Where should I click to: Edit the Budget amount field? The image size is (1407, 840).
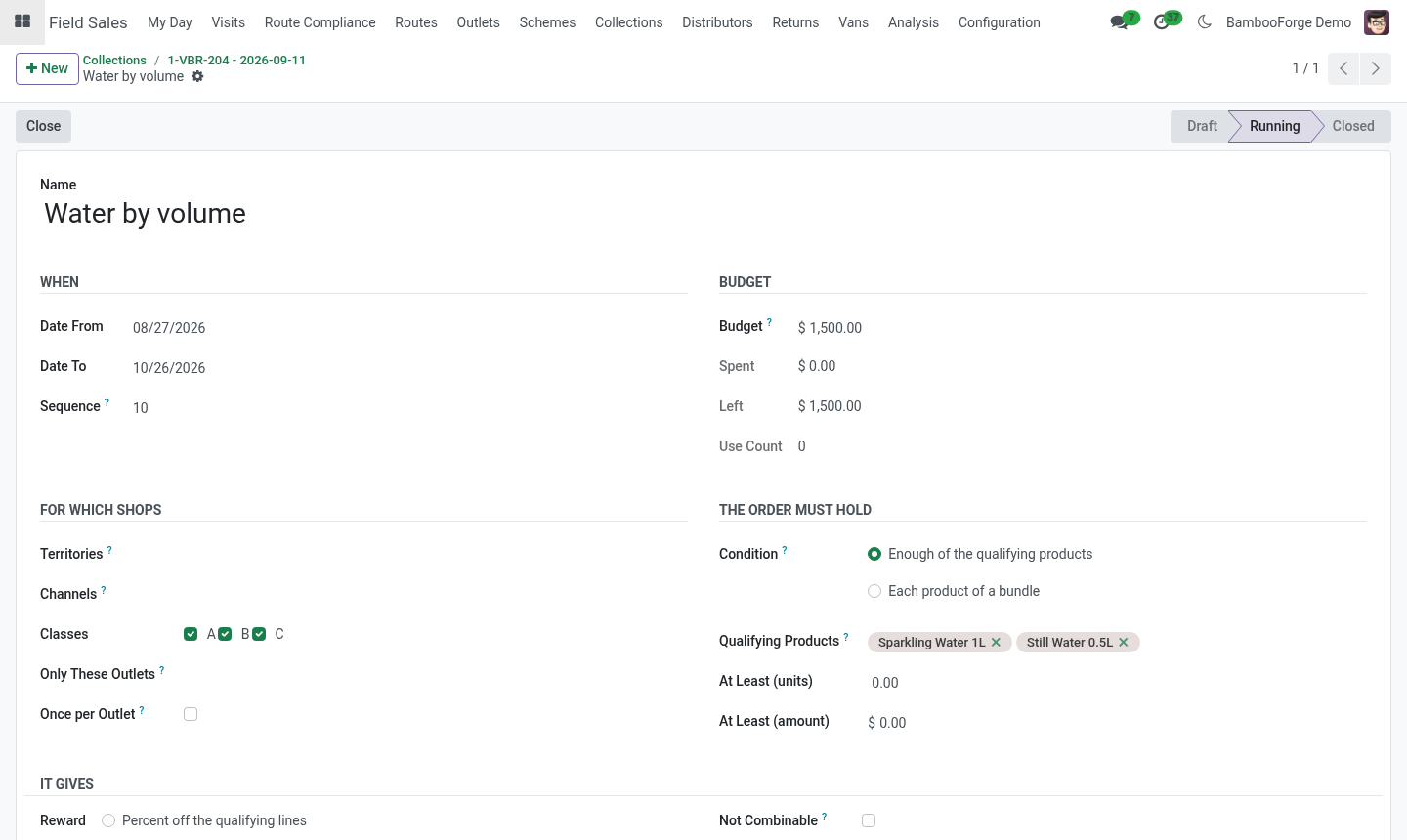[x=1082, y=328]
